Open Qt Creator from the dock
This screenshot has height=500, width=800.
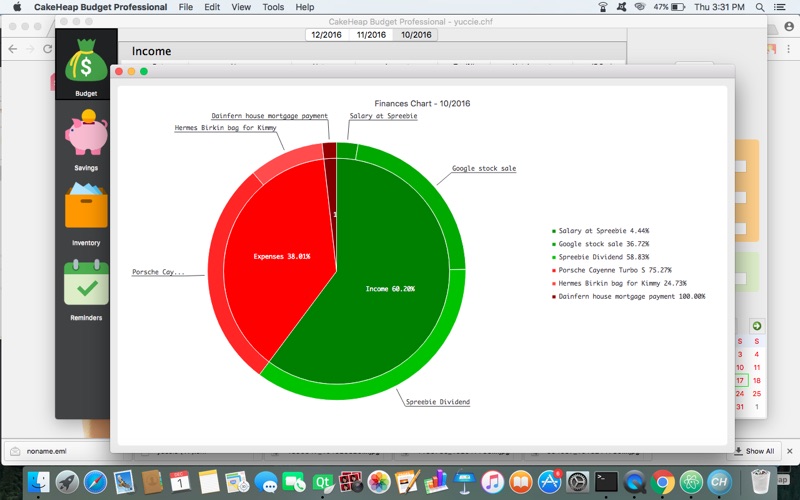(x=322, y=482)
